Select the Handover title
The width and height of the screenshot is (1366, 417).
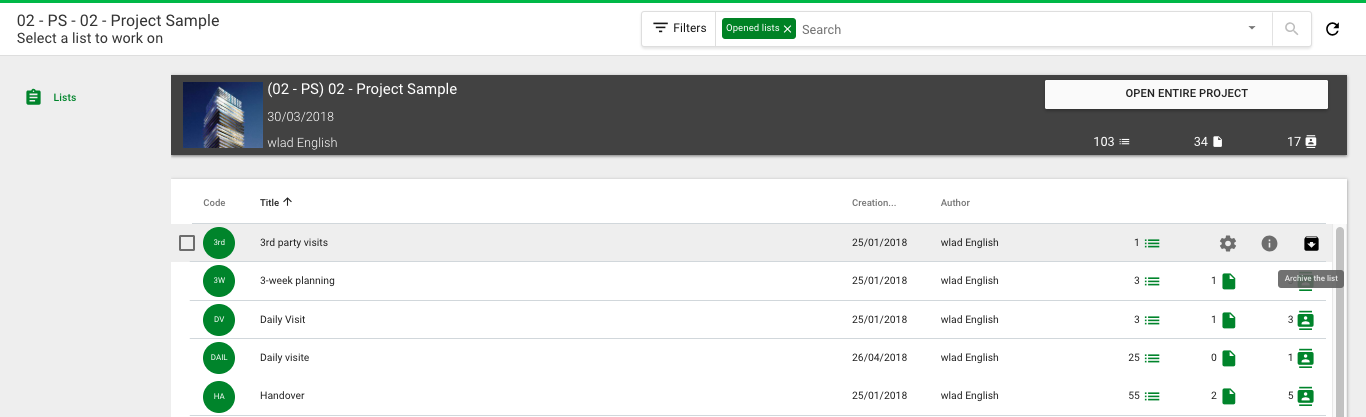pyautogui.click(x=282, y=396)
